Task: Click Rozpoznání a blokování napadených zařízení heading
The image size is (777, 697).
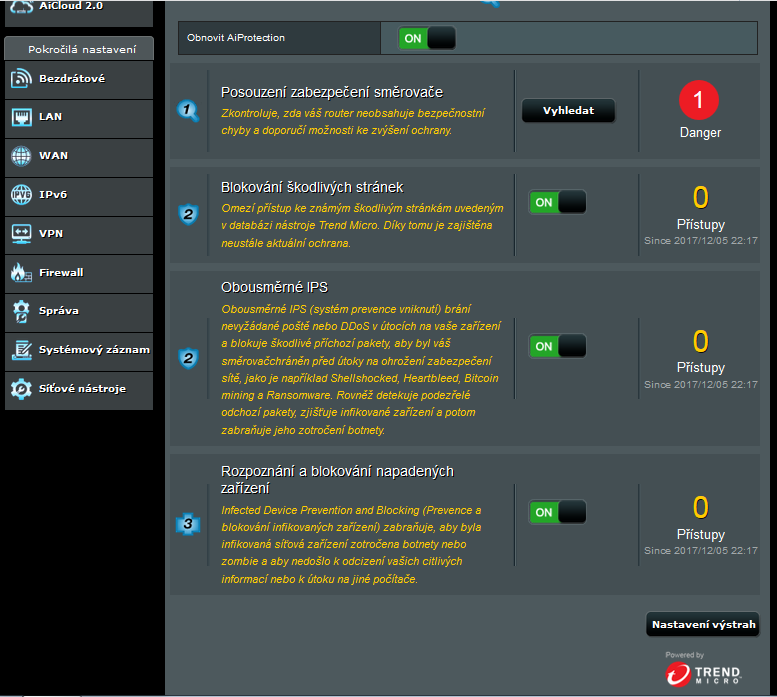Action: point(337,480)
